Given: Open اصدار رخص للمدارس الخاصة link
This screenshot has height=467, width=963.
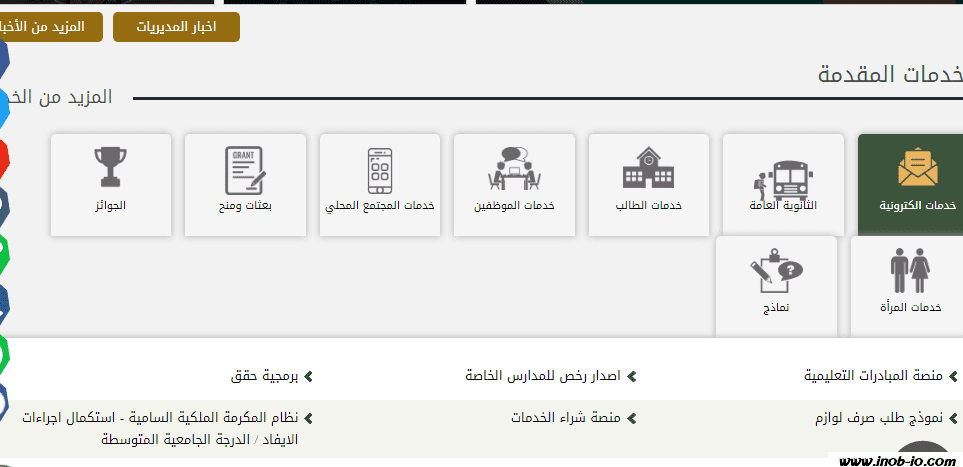Looking at the screenshot, I should [543, 376].
